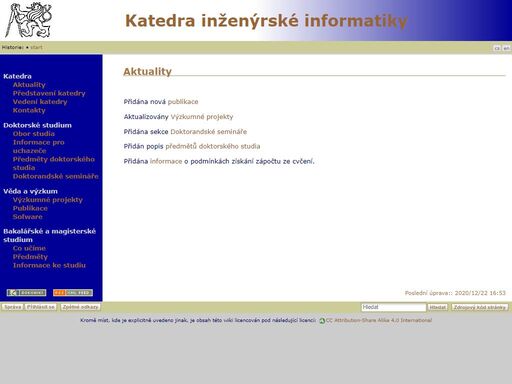Go to Vedení katedry page

pyautogui.click(x=40, y=102)
